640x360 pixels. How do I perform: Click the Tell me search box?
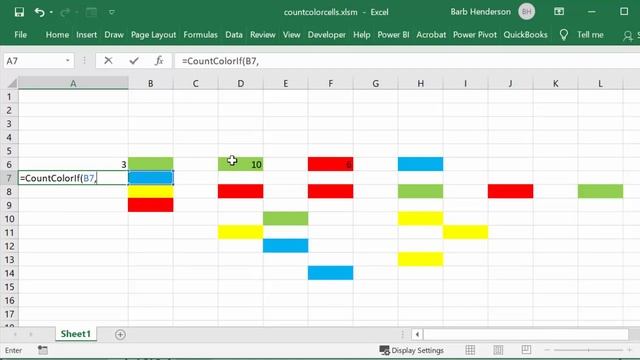click(x=590, y=35)
